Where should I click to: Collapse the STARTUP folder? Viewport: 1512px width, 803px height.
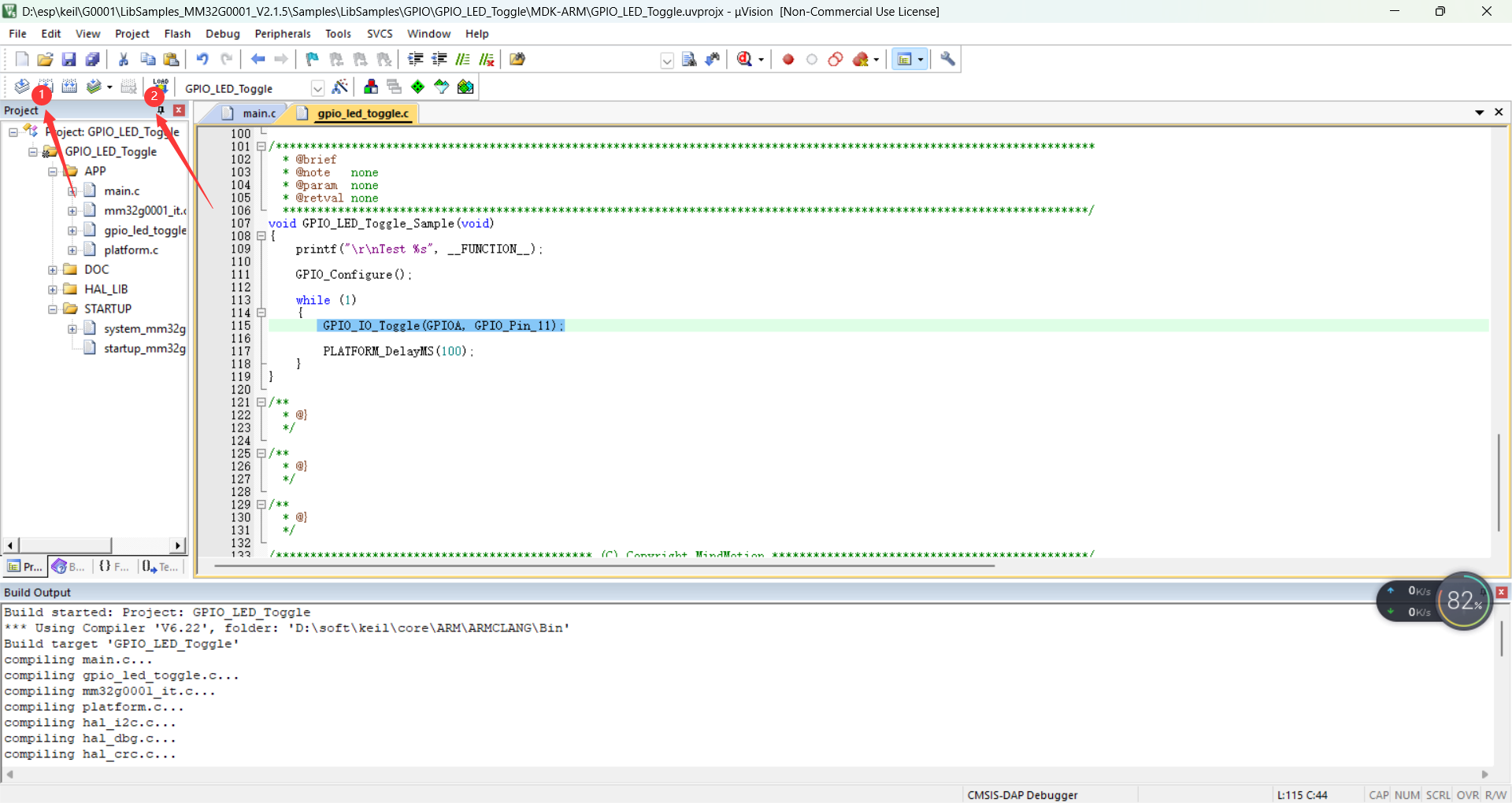point(53,309)
